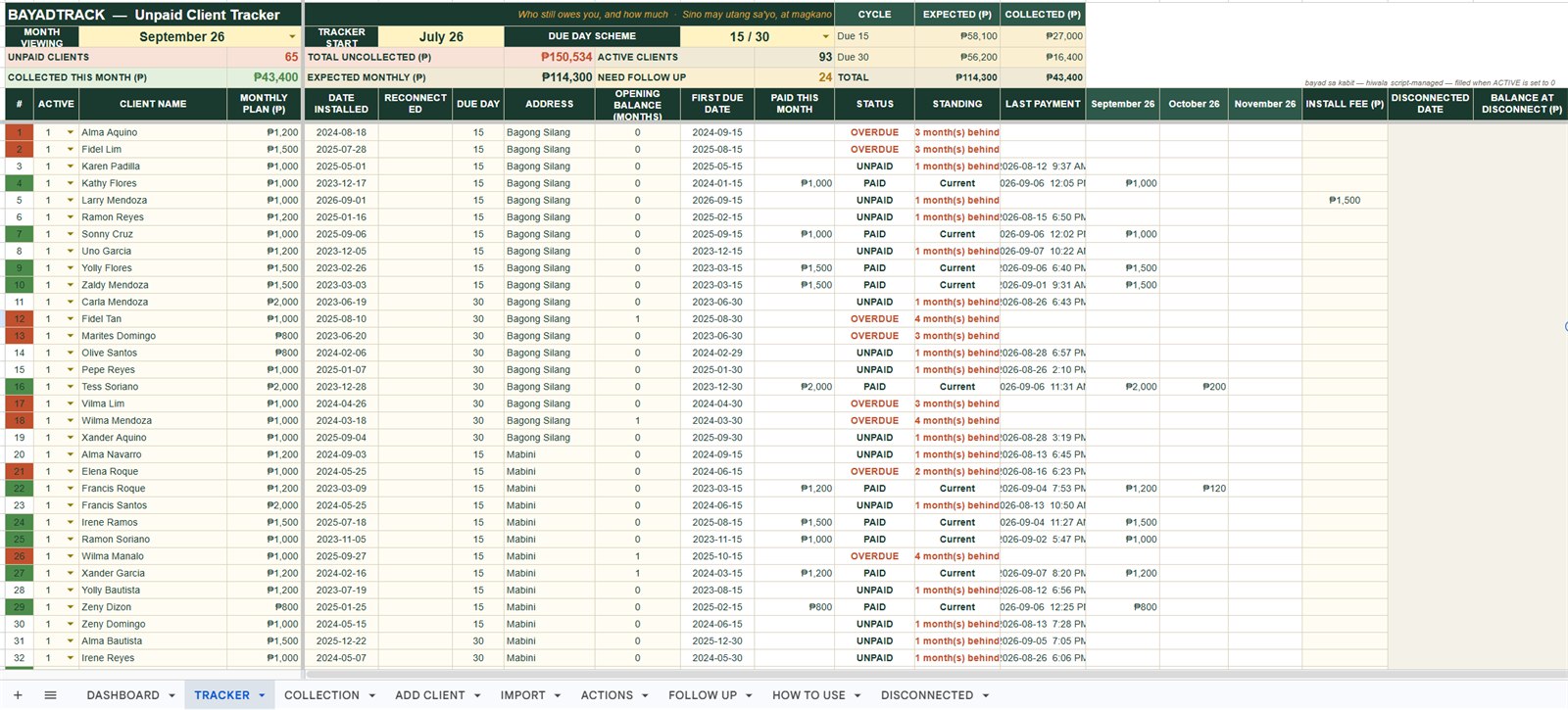
Task: Open DASHBOARD tab dropdown arrow
Action: click(171, 695)
